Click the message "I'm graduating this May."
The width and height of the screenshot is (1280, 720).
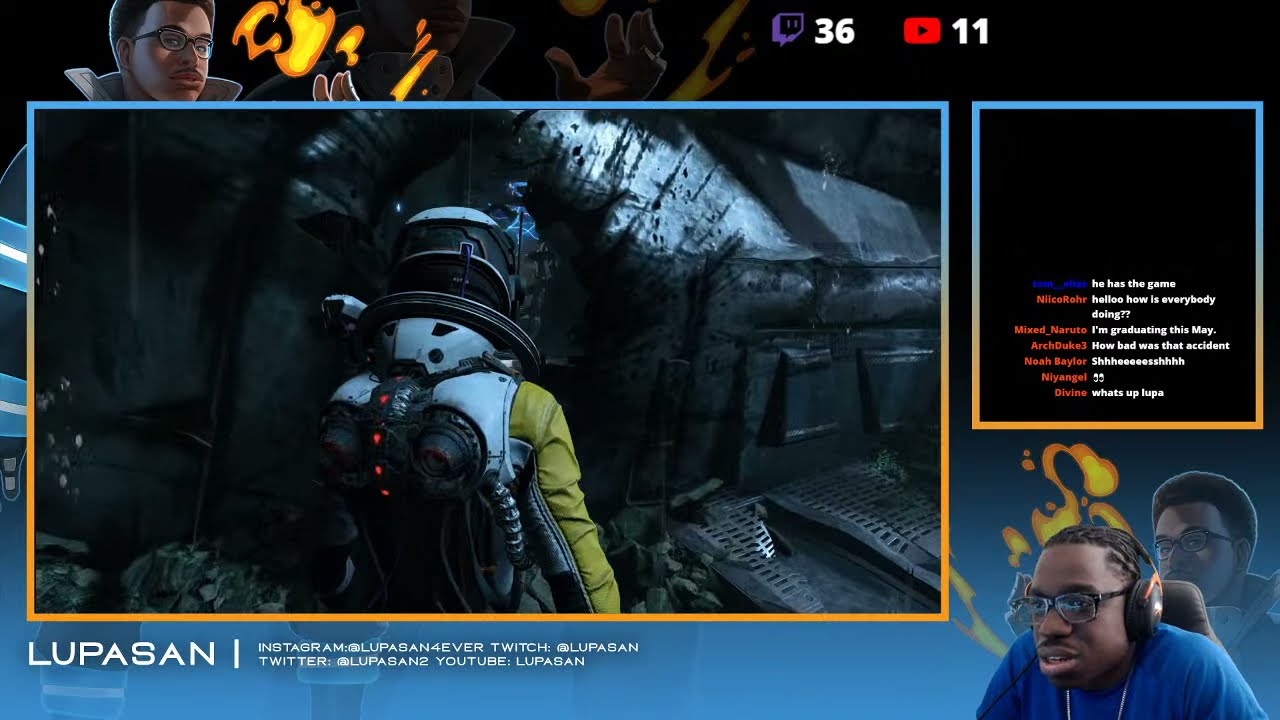[1154, 330]
